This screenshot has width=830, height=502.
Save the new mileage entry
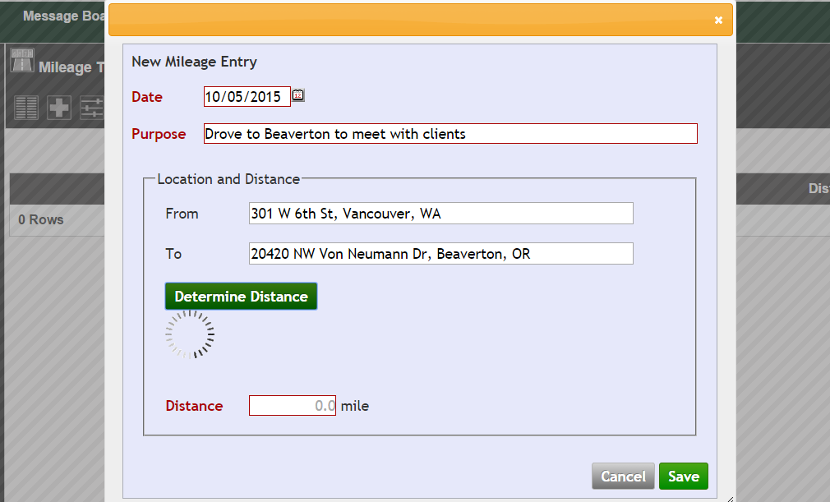[683, 477]
